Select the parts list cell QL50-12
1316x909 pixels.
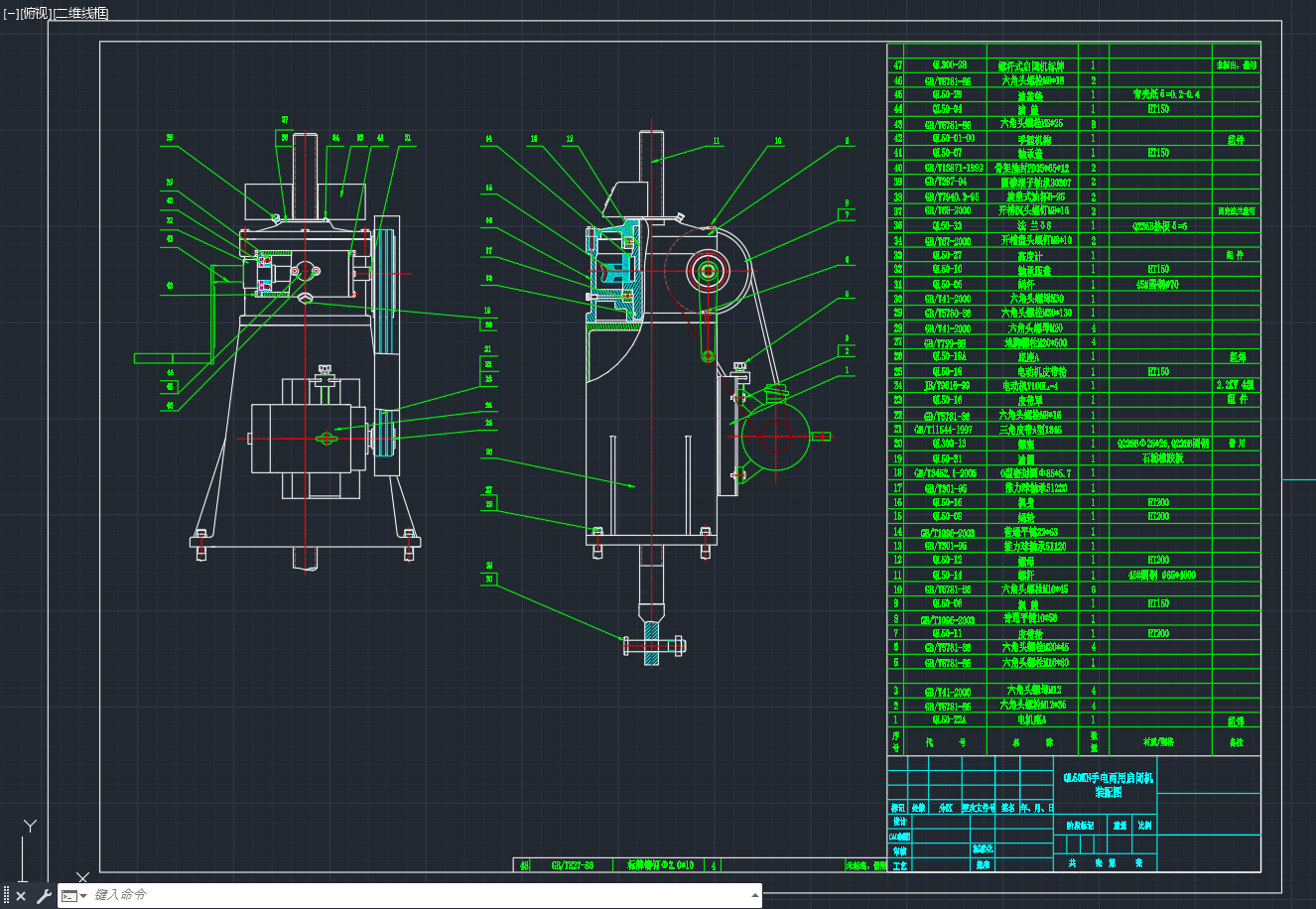(x=948, y=560)
